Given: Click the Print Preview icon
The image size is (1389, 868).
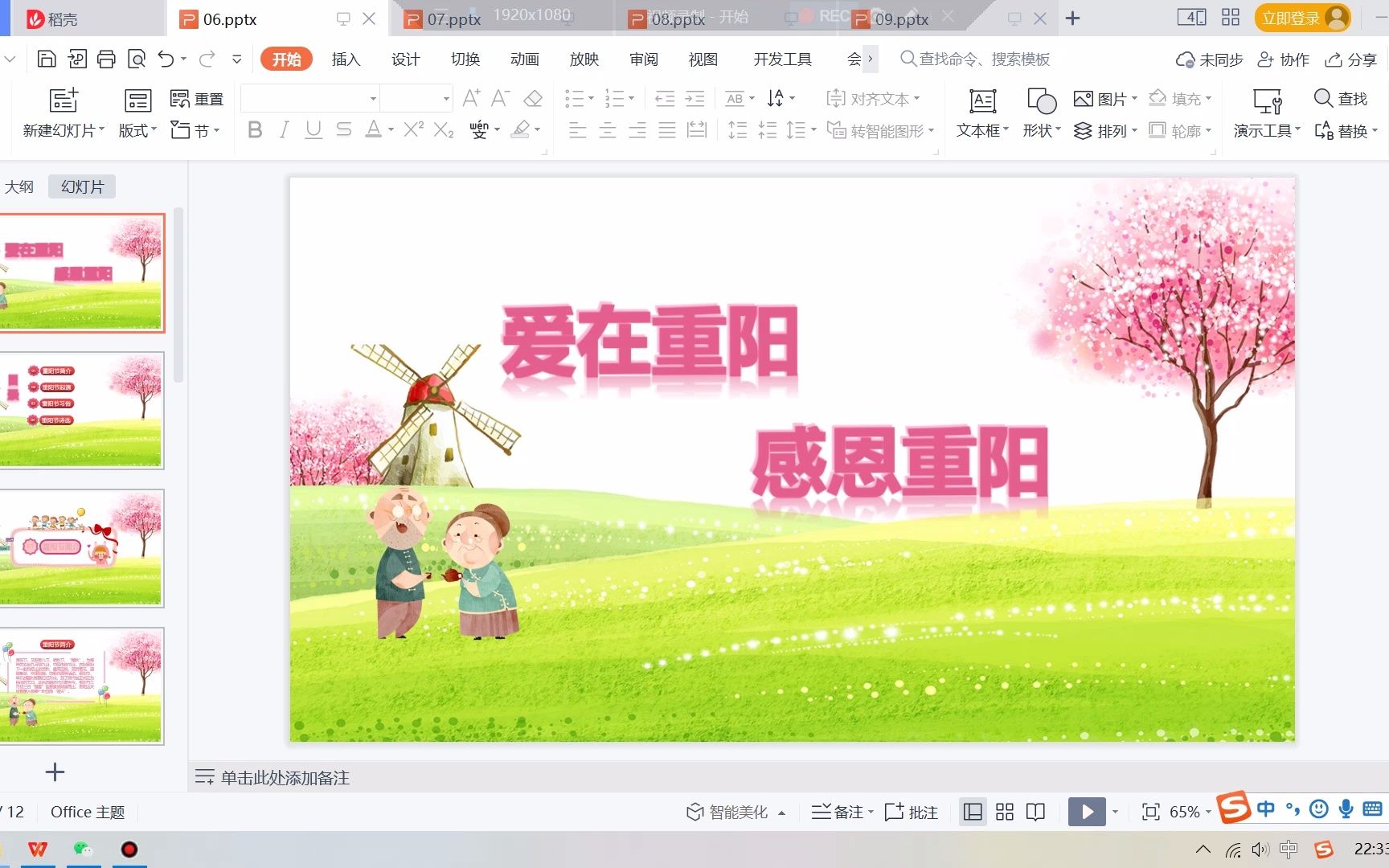Looking at the screenshot, I should [x=137, y=59].
